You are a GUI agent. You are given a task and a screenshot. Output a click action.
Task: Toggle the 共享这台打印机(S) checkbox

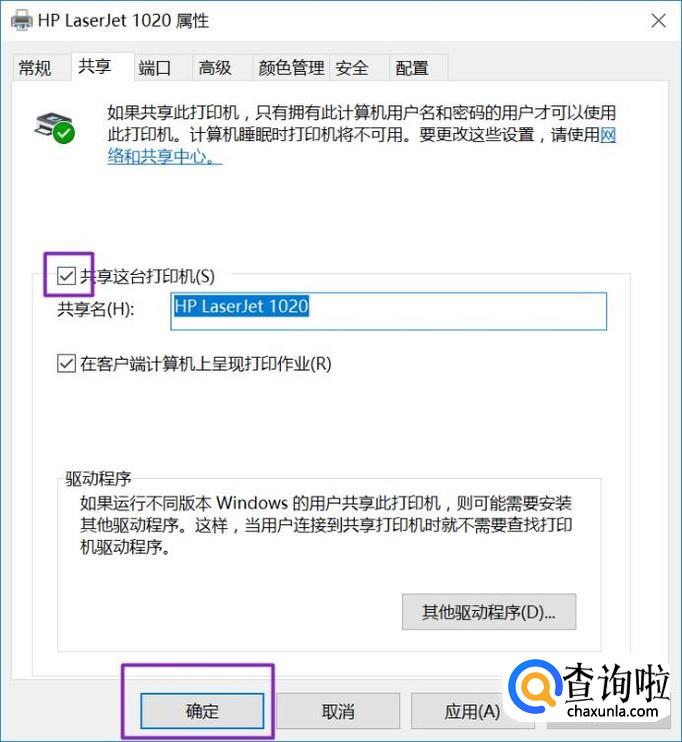[x=66, y=276]
